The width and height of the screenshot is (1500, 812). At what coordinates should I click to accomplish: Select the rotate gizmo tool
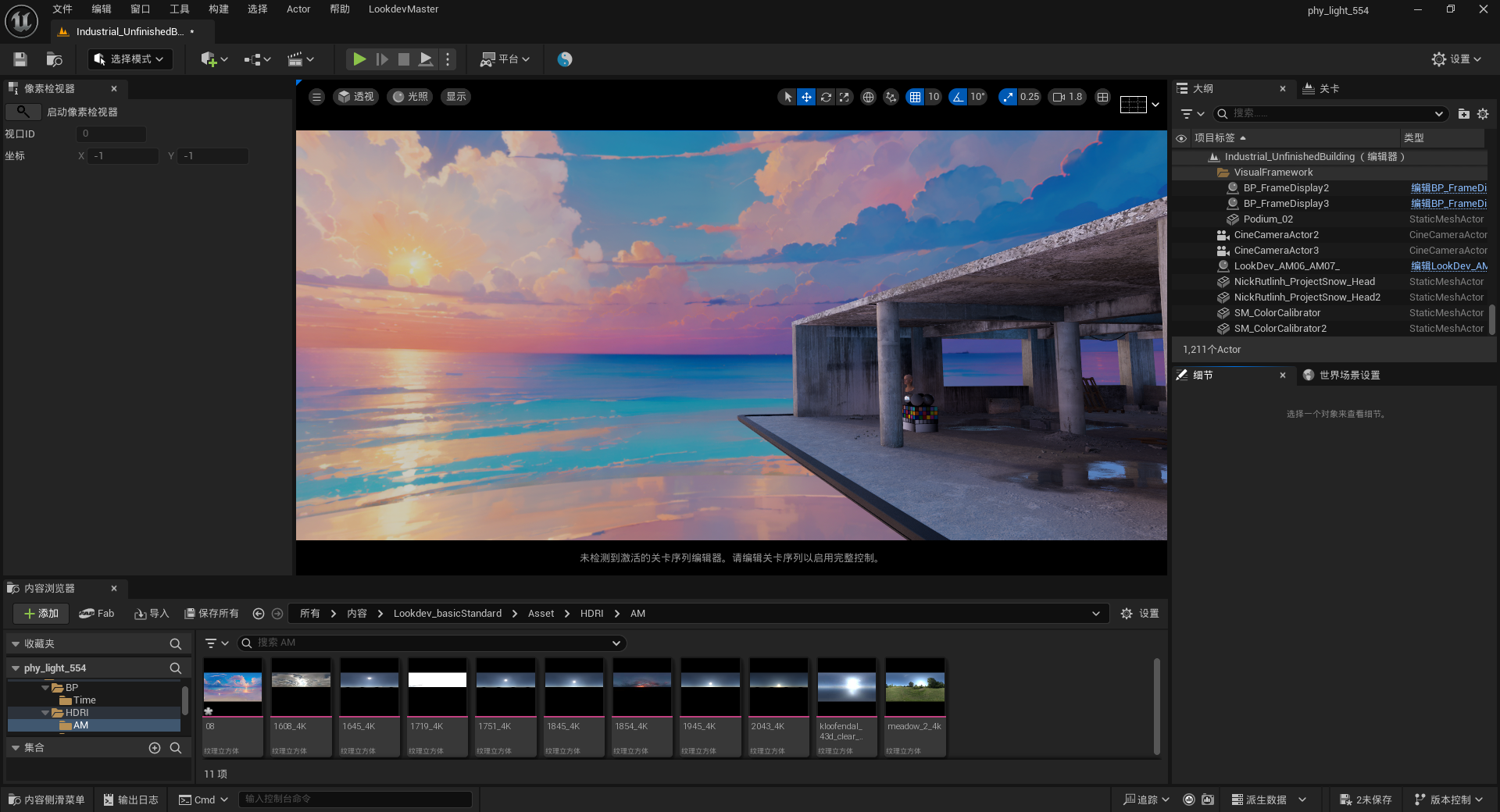[x=826, y=97]
